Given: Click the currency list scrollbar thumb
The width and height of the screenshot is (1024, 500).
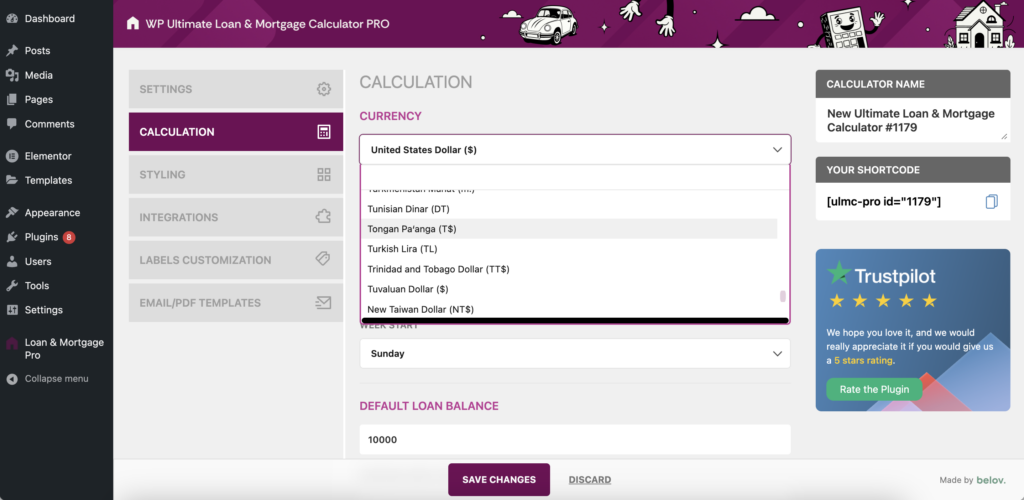Looking at the screenshot, I should point(783,296).
